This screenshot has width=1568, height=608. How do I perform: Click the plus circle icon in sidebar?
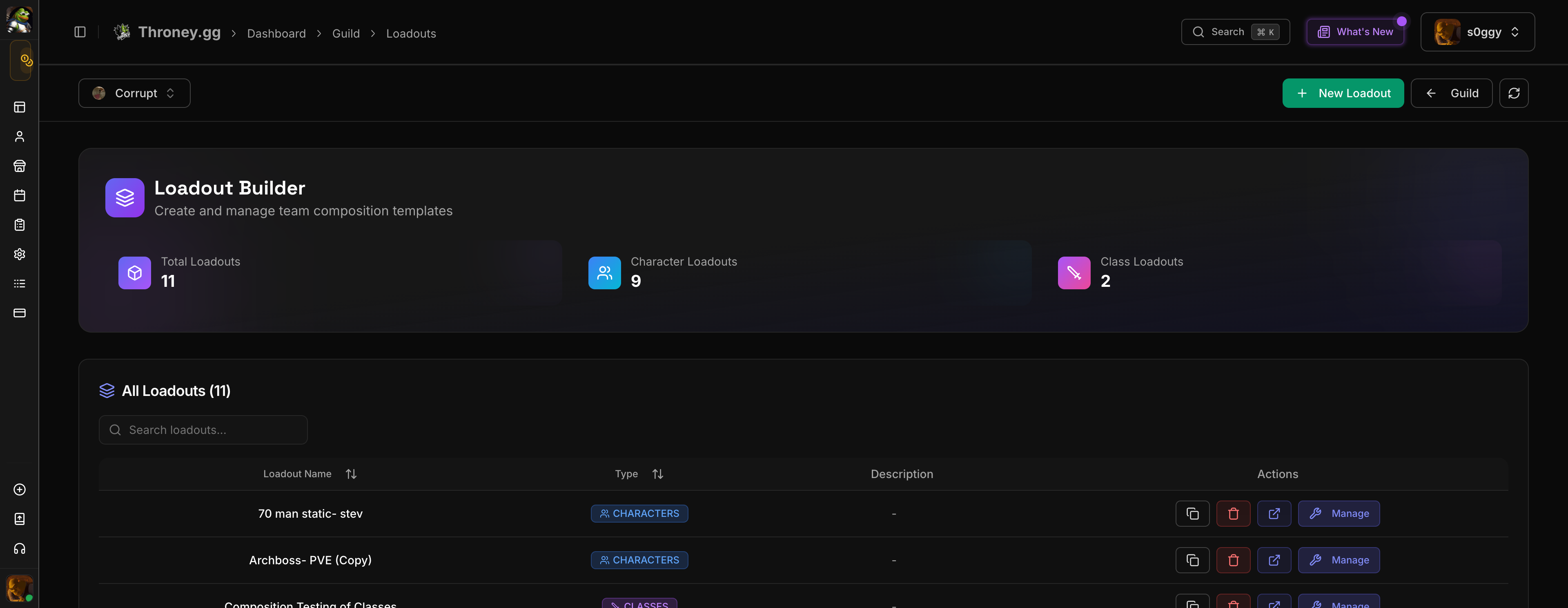20,490
